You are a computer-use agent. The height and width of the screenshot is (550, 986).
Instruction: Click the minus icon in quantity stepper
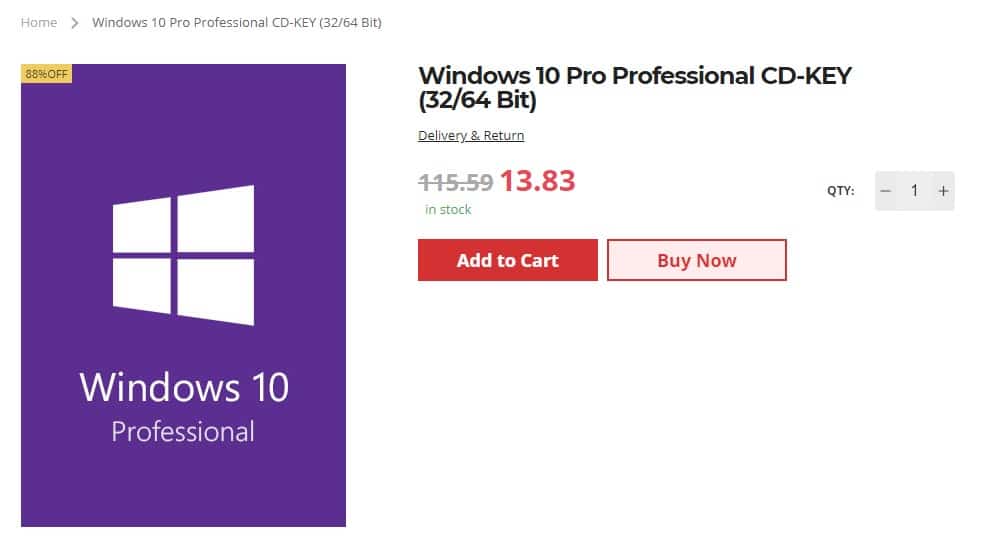pos(885,191)
